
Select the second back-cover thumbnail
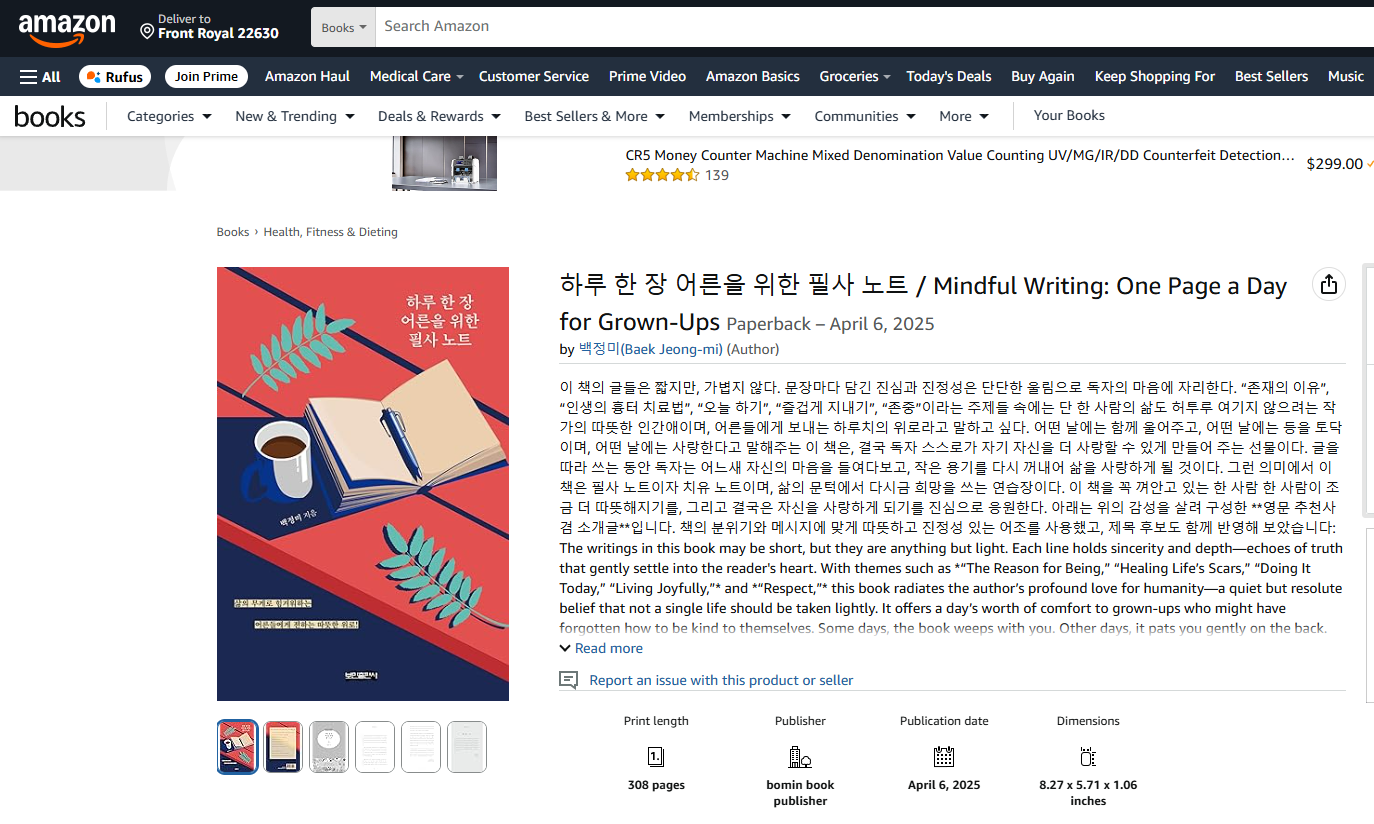[283, 747]
